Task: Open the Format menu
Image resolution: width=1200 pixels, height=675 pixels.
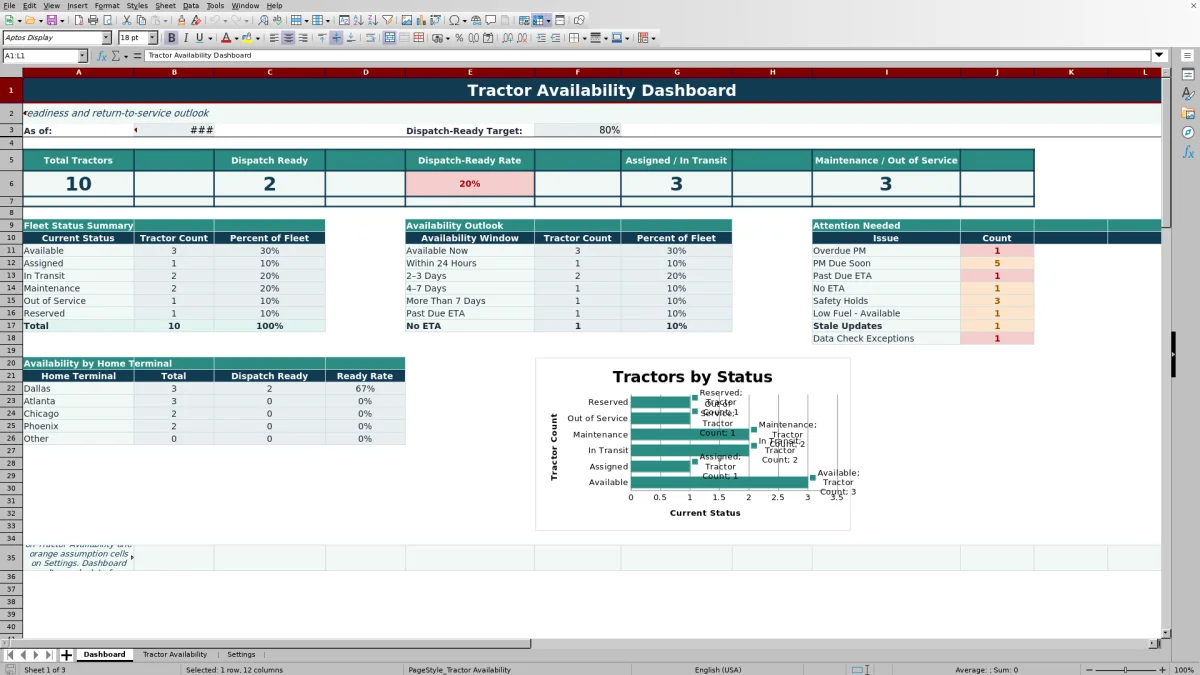Action: pyautogui.click(x=107, y=5)
